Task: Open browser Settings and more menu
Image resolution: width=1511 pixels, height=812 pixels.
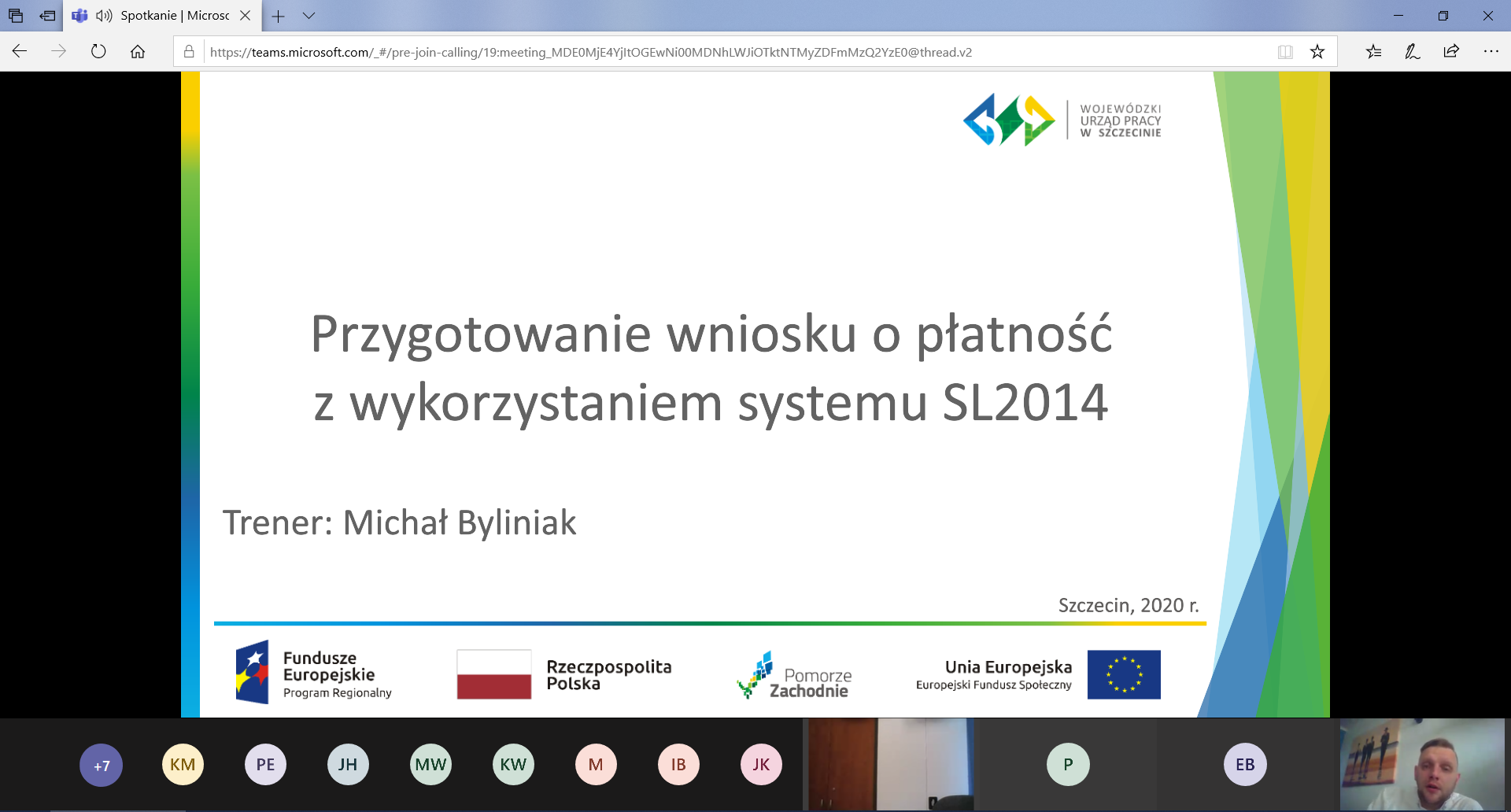Action: [x=1491, y=52]
